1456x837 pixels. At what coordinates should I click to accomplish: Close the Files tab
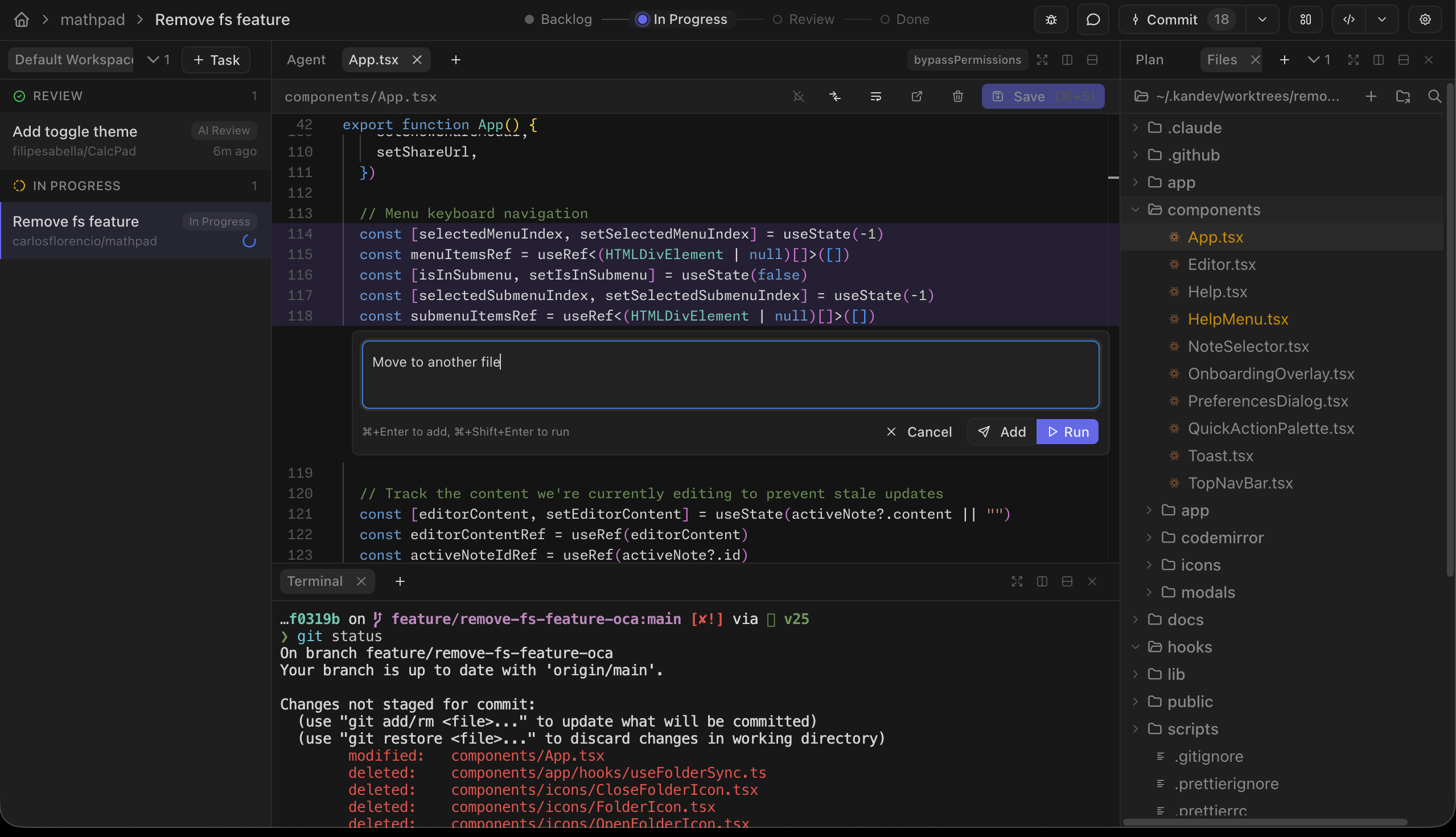coord(1255,60)
